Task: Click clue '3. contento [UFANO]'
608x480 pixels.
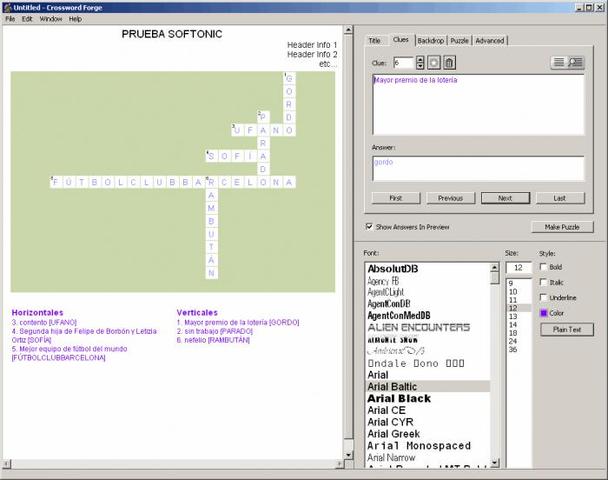Action: click(44, 322)
